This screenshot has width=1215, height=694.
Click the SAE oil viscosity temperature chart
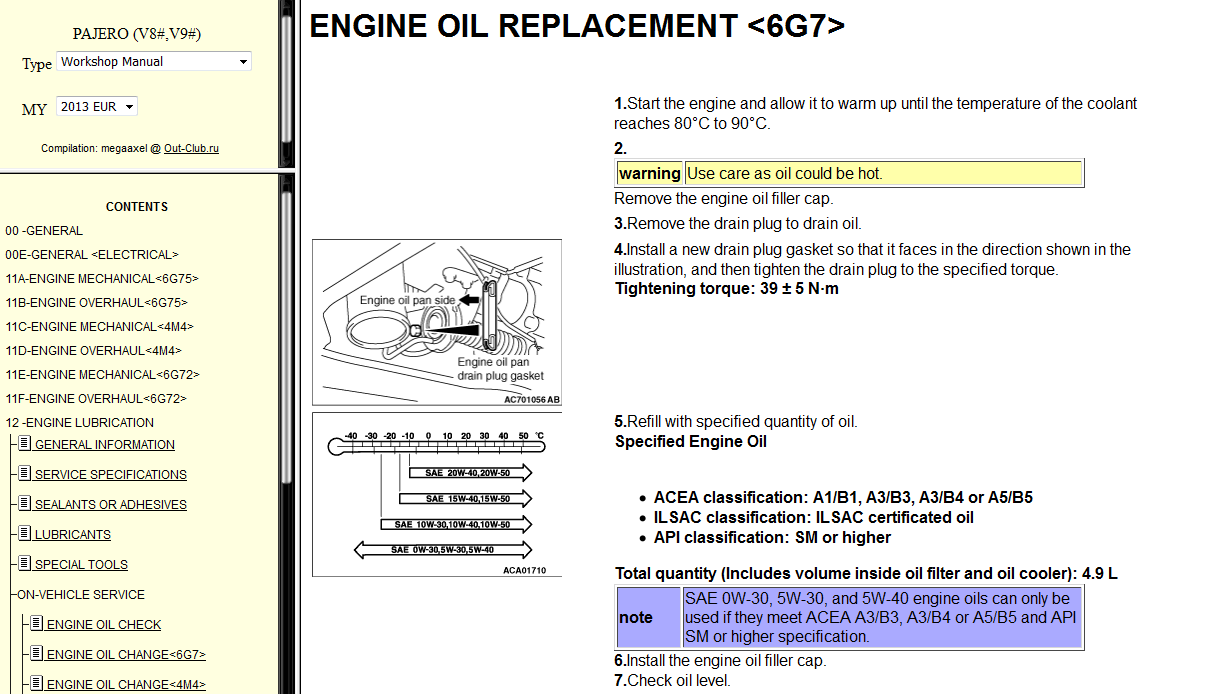pyautogui.click(x=437, y=494)
